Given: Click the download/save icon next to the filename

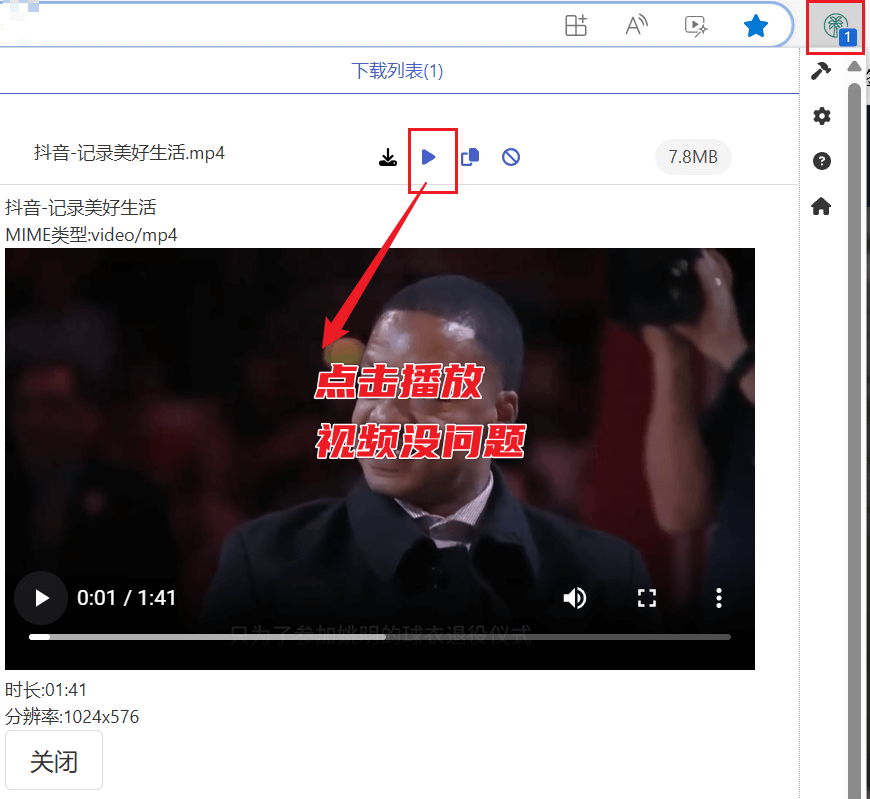Looking at the screenshot, I should pyautogui.click(x=388, y=157).
